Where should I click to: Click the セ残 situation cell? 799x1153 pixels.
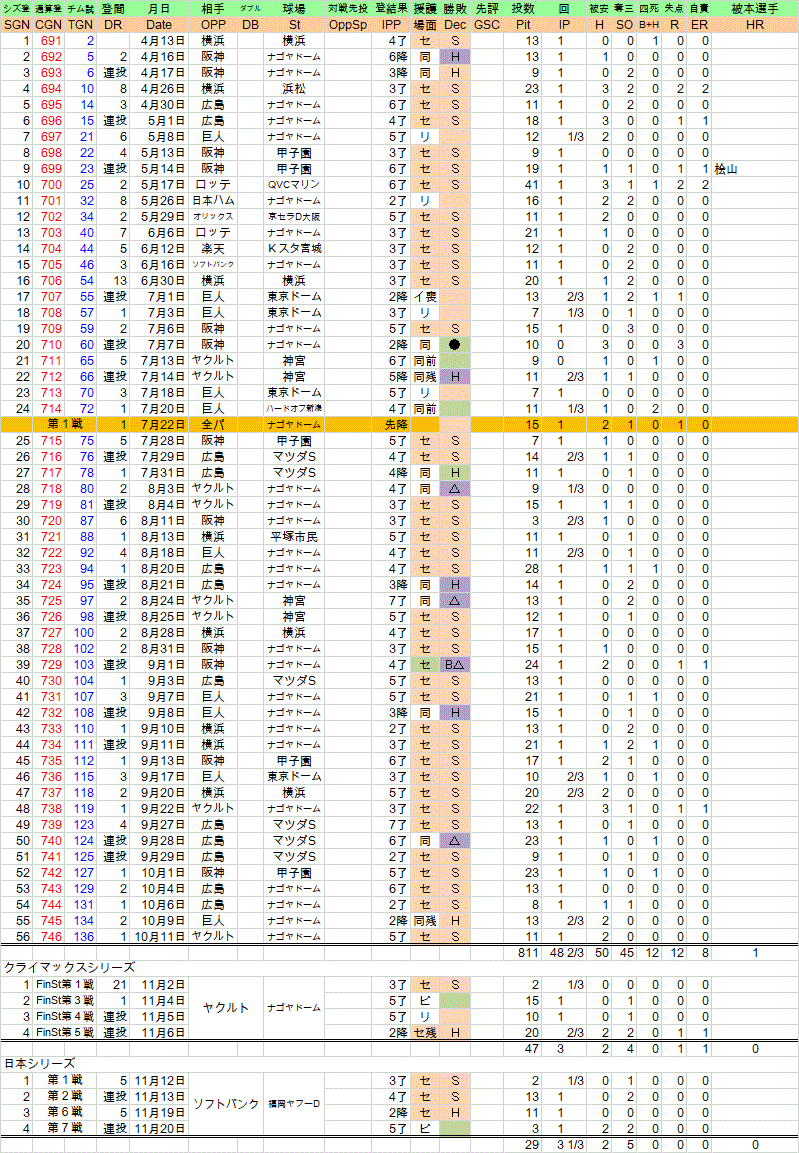pyautogui.click(x=425, y=1032)
